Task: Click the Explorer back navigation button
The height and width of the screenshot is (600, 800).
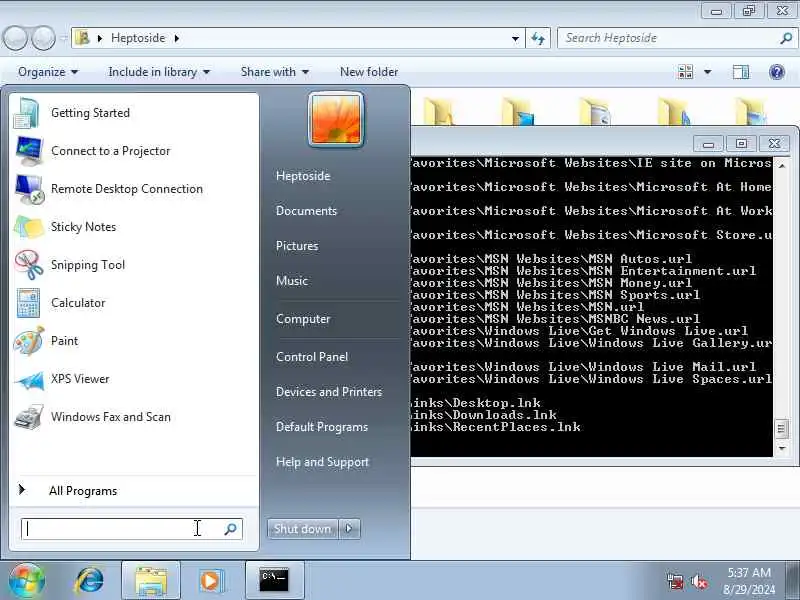Action: (15, 38)
